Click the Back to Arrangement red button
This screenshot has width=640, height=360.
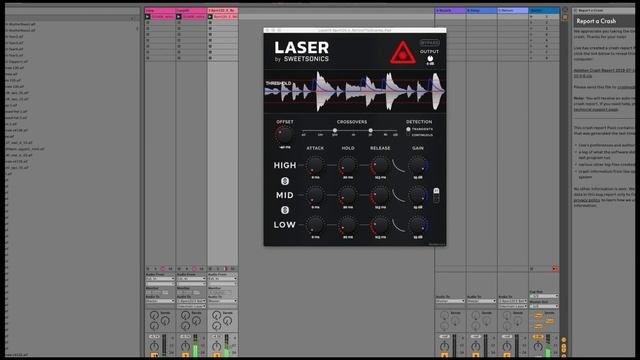pos(555,269)
